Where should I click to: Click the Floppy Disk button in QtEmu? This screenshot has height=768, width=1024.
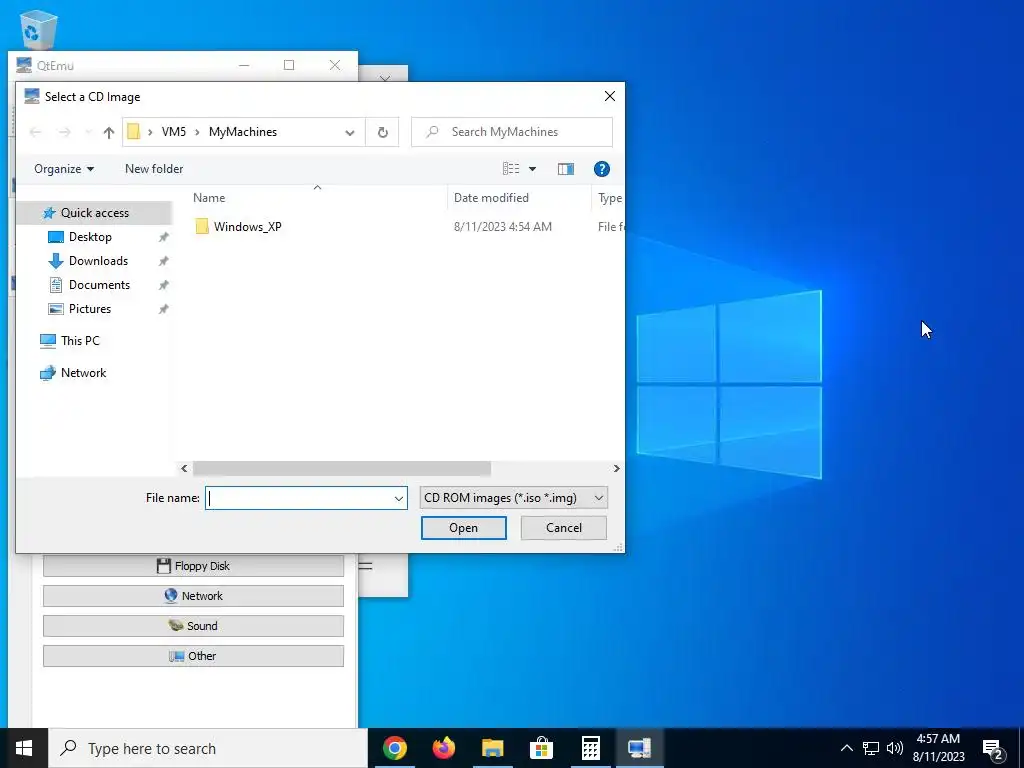(193, 566)
